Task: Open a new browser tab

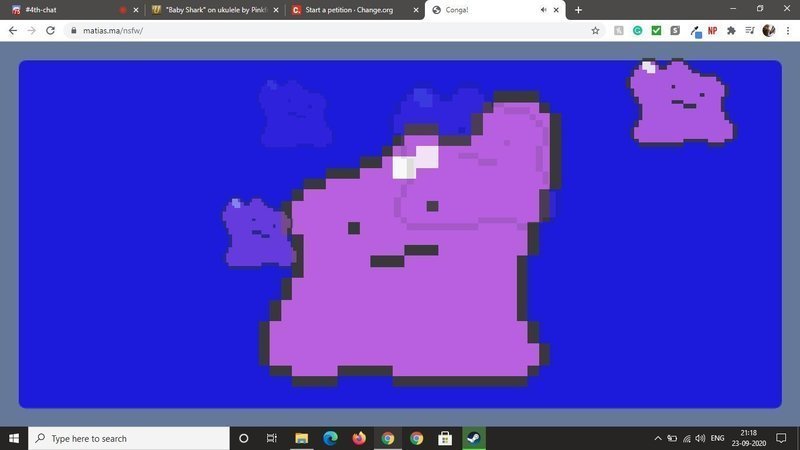Action: click(x=578, y=10)
